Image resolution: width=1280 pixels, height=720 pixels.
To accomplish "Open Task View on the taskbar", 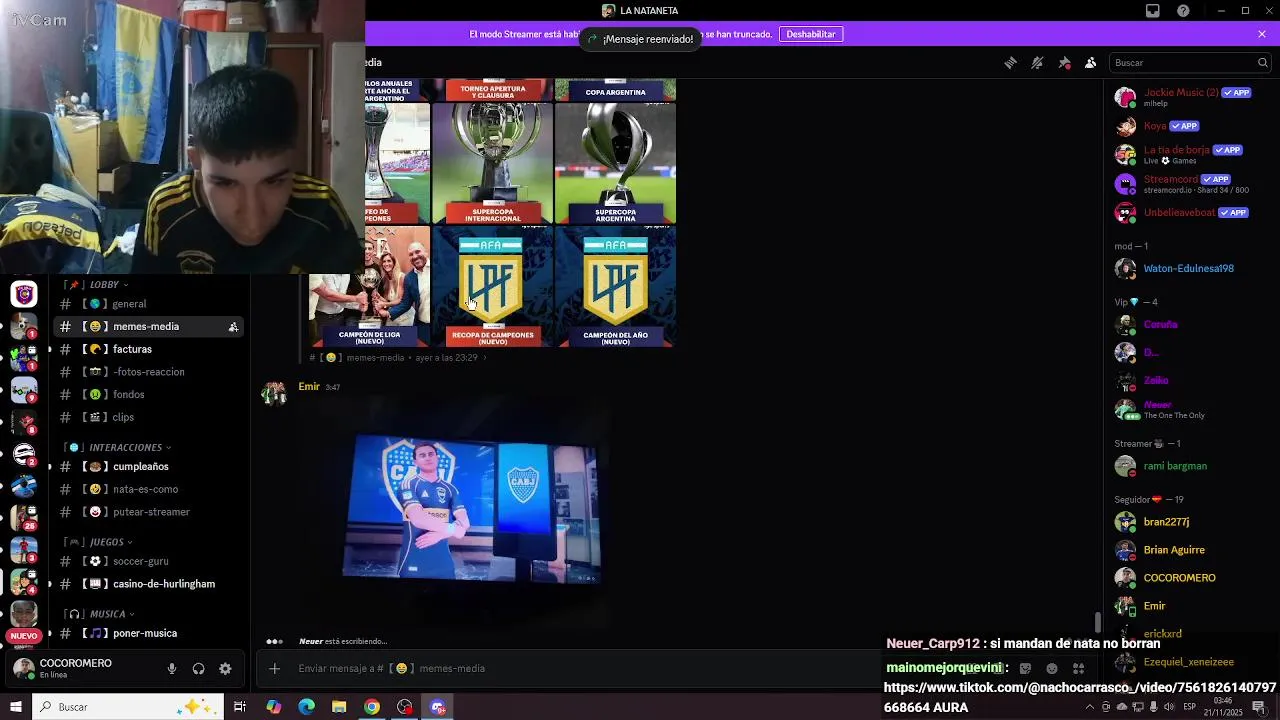I will [240, 707].
